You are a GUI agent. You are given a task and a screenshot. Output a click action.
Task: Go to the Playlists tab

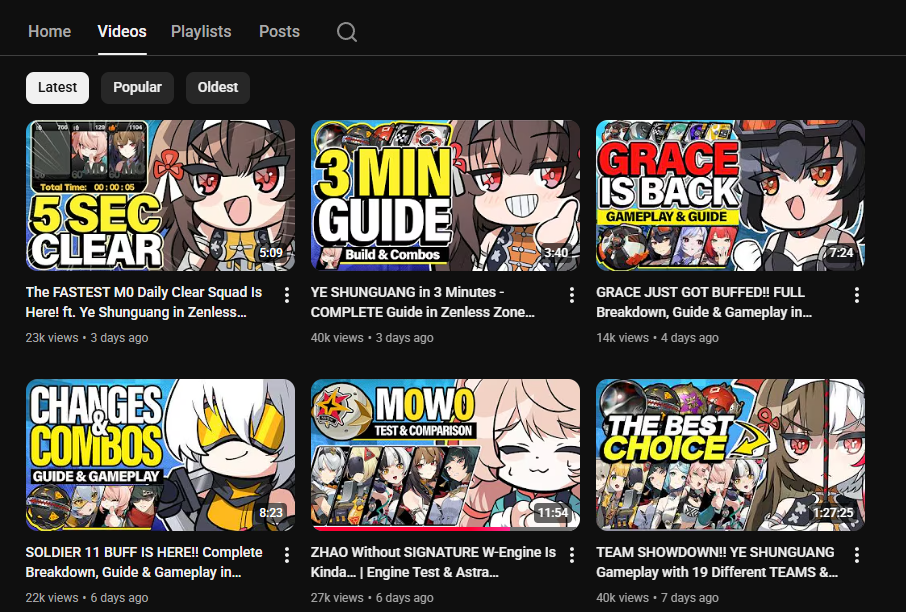click(201, 31)
